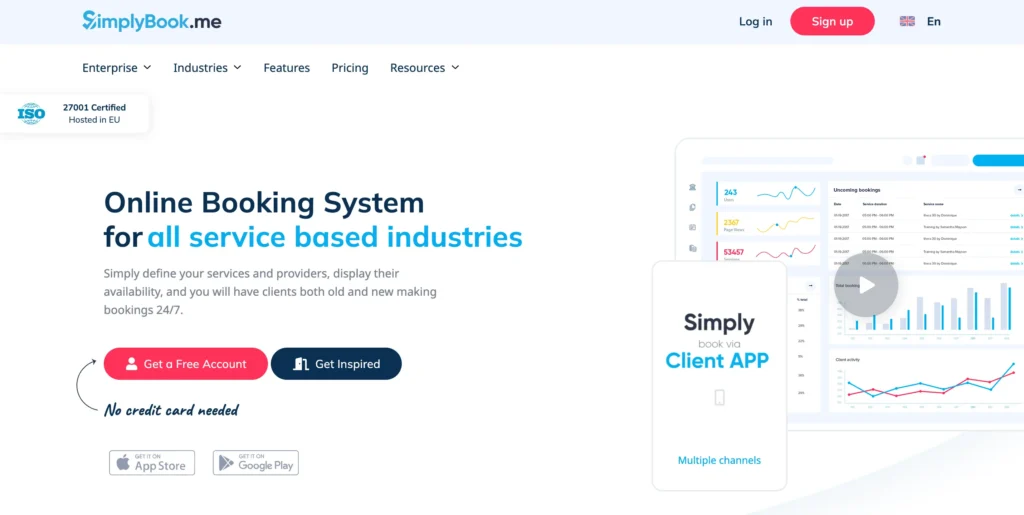Screen dimensions: 1024x515
Task: Click the phone icon on the Client APP card
Action: pyautogui.click(x=719, y=397)
